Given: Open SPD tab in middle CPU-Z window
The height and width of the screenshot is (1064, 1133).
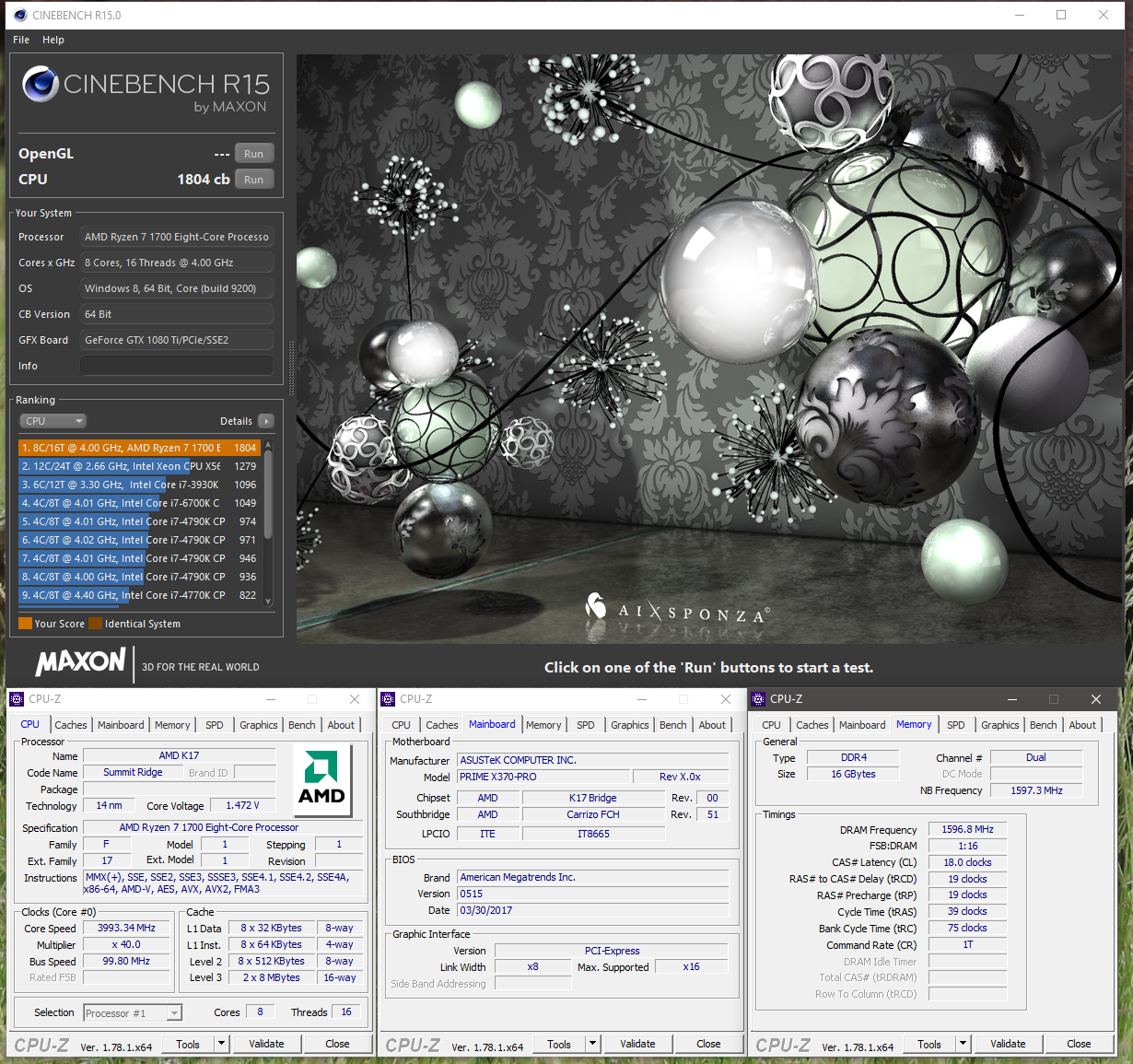Looking at the screenshot, I should (x=586, y=725).
